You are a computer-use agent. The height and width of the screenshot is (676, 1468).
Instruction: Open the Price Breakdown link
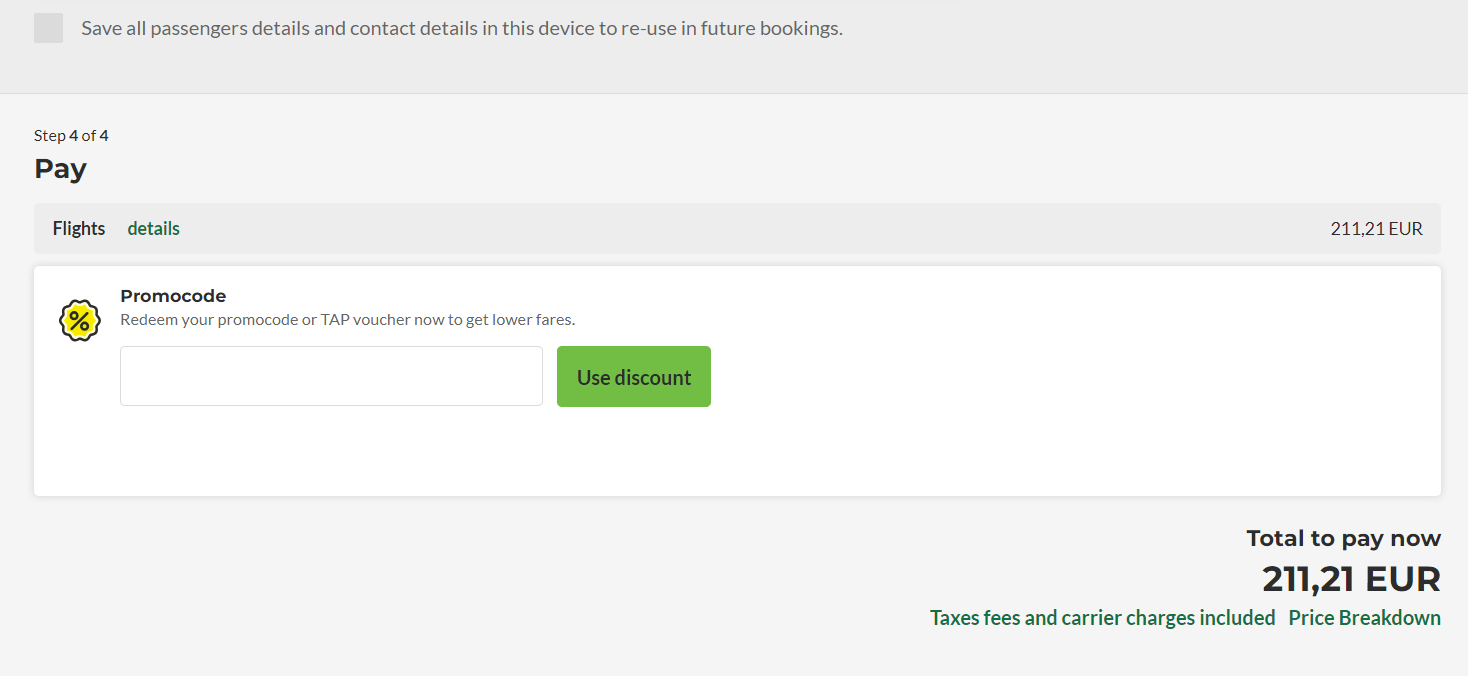[x=1365, y=617]
